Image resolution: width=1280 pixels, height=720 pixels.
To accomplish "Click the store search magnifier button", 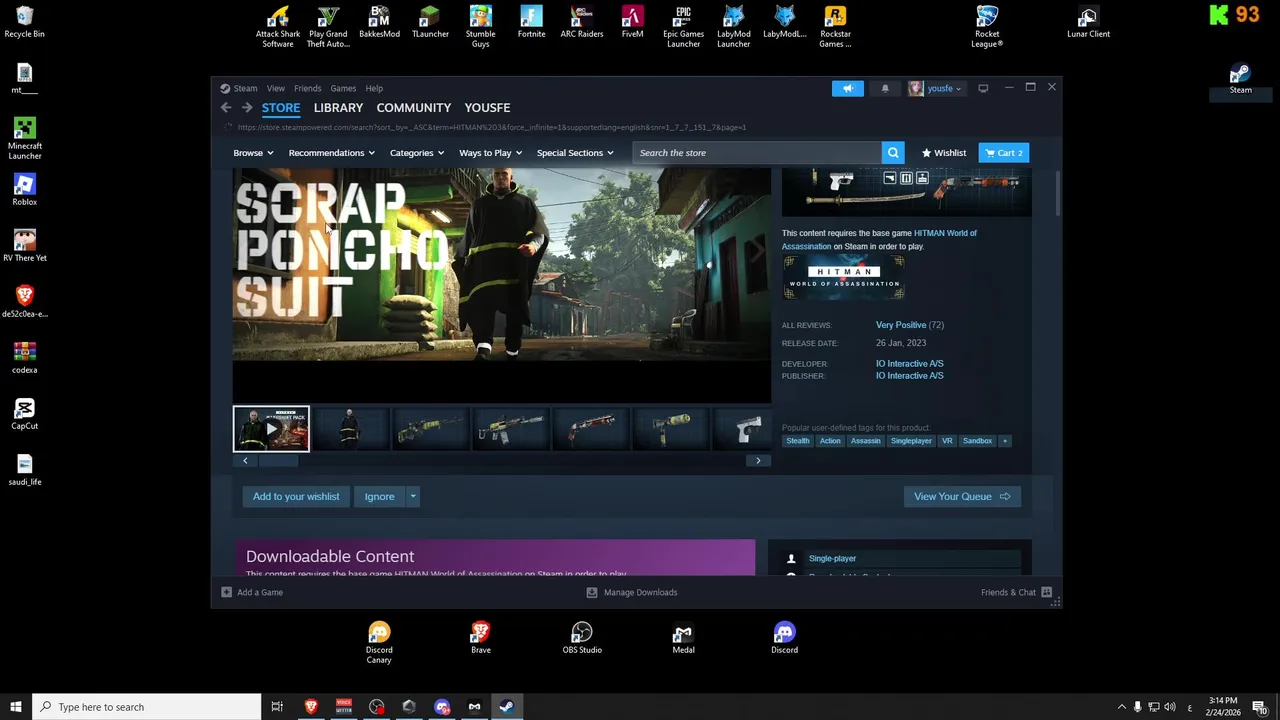I will click(x=893, y=153).
